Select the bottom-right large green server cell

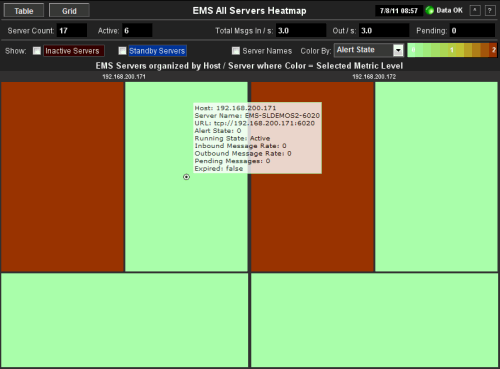374,320
